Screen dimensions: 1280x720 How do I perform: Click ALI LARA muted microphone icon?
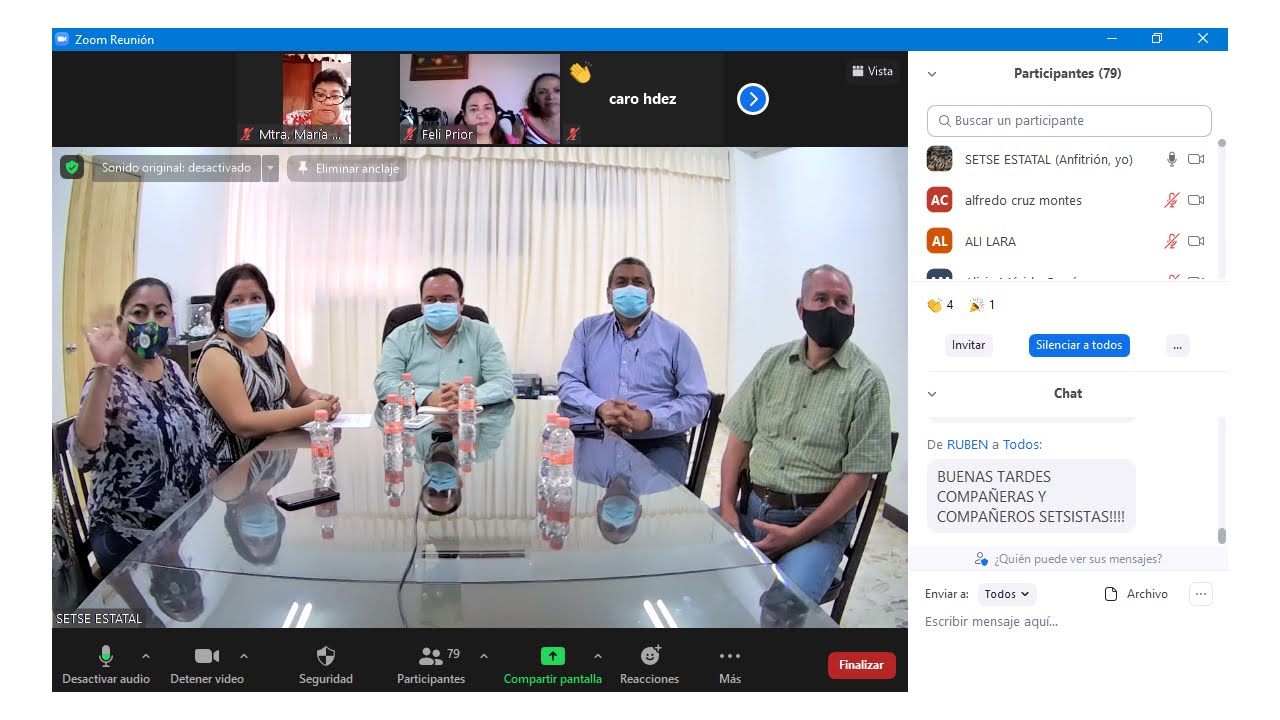pyautogui.click(x=1172, y=241)
